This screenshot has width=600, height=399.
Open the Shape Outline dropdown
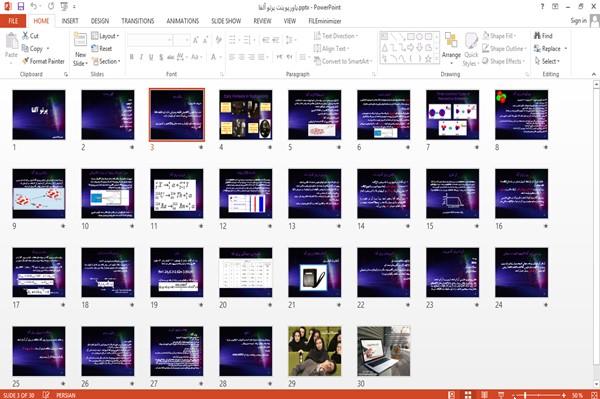504,49
